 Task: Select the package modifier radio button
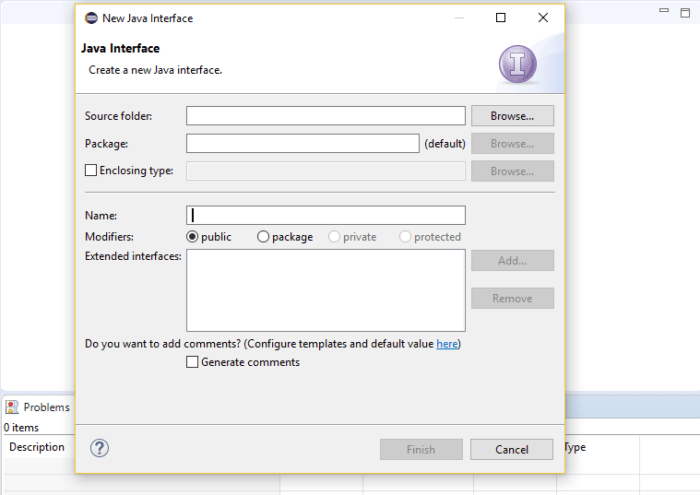(263, 237)
